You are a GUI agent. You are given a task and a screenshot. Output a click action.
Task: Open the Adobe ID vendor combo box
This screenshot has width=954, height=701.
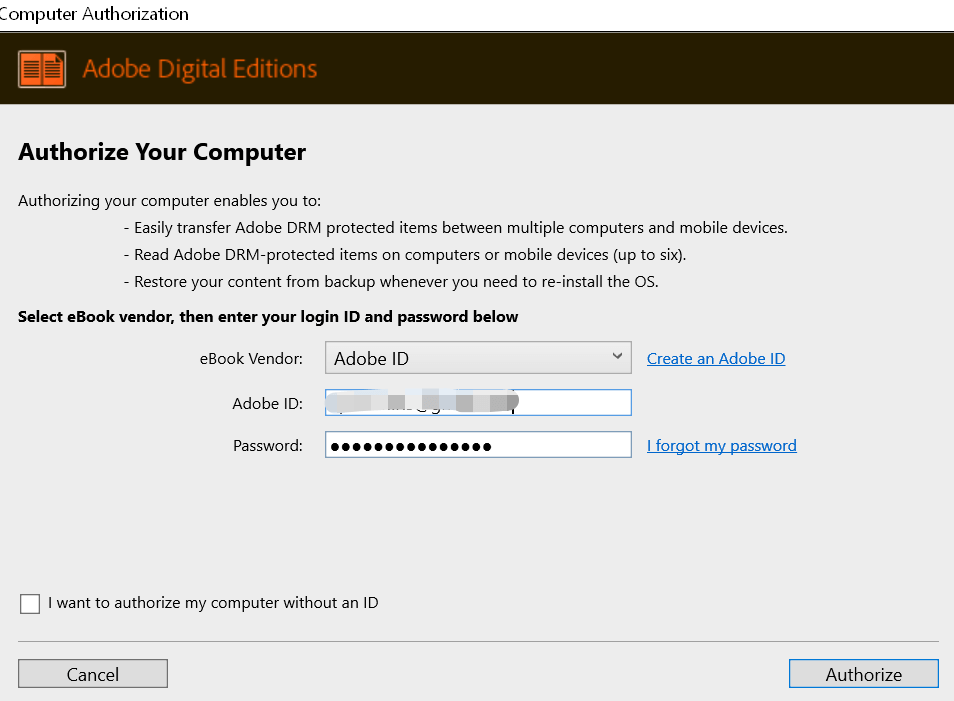click(x=478, y=358)
